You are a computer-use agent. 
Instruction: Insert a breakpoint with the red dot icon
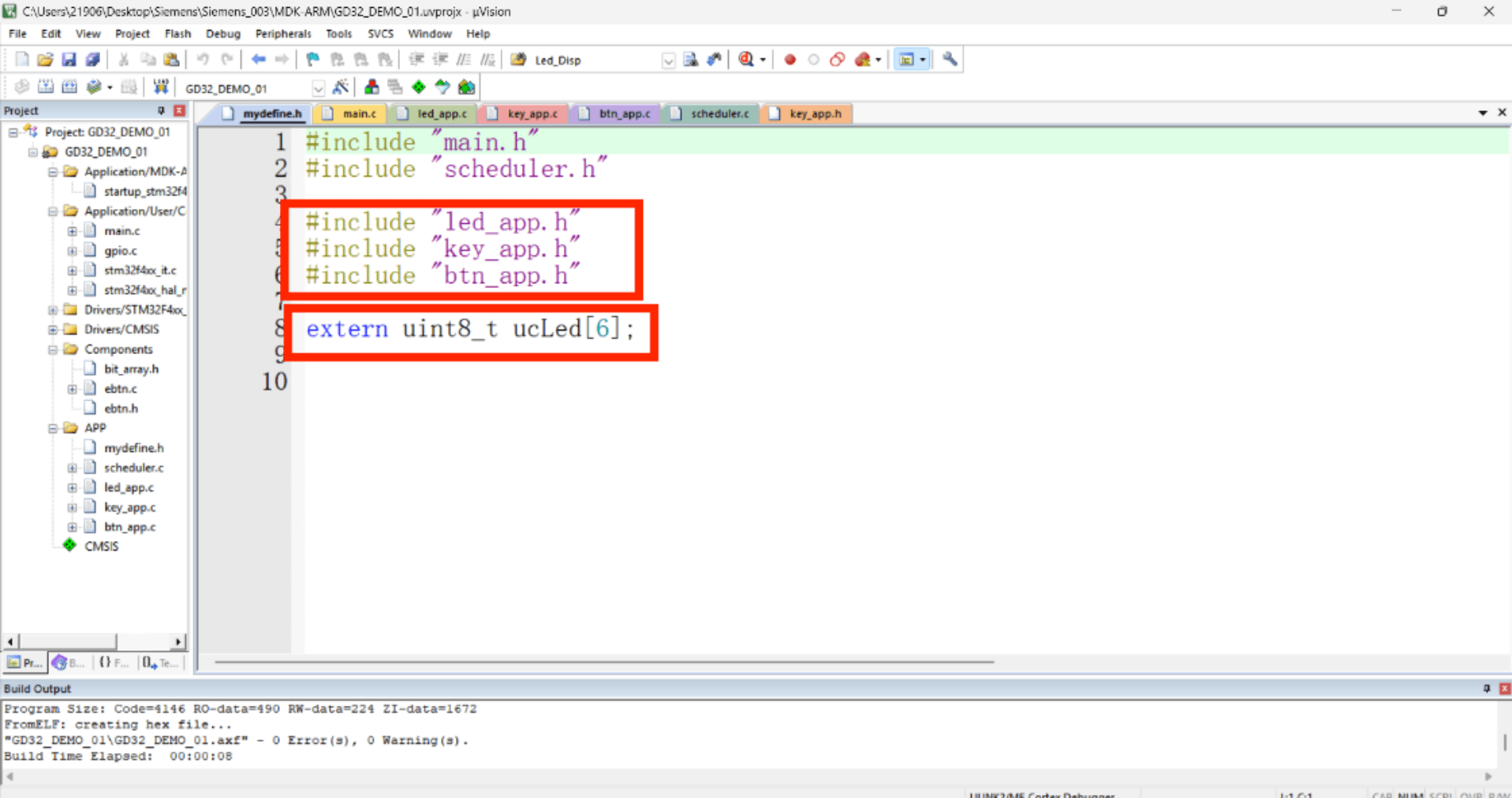point(790,59)
